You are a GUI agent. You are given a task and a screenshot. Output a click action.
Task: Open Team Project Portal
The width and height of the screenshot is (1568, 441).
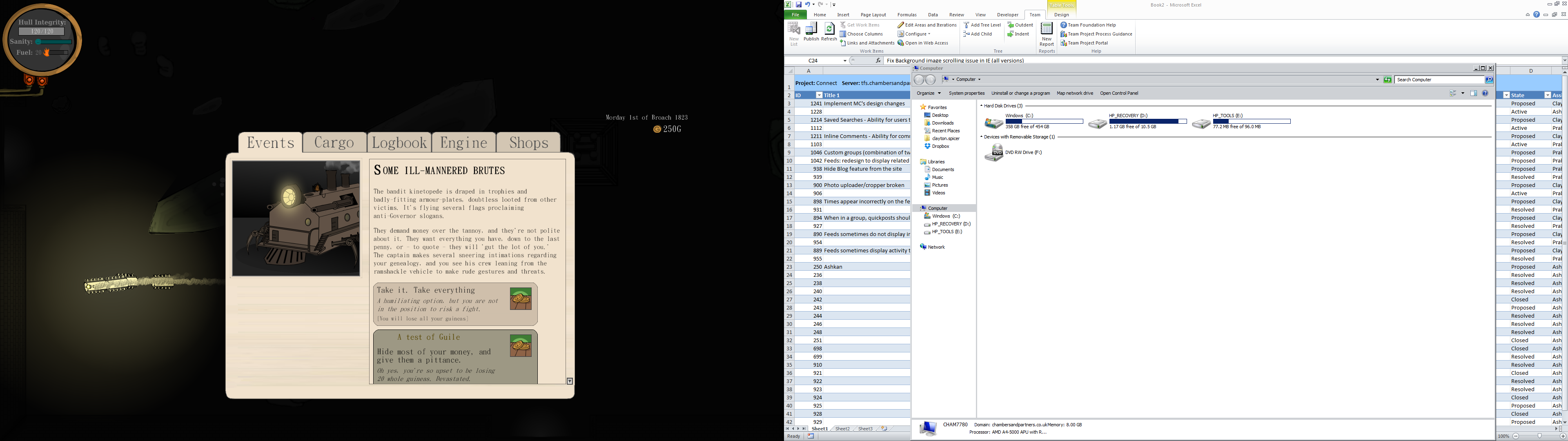click(x=1084, y=43)
